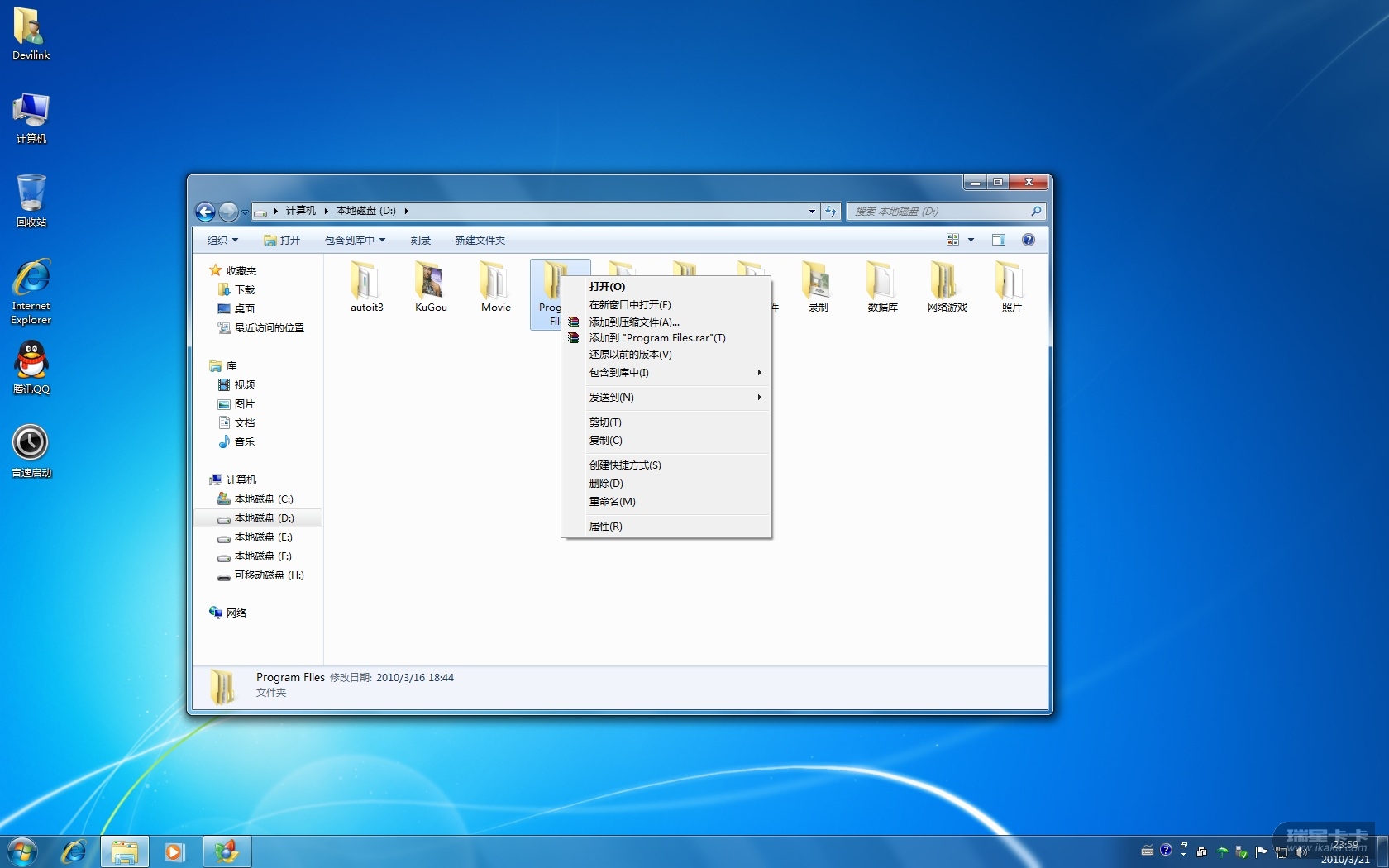Choose 属性(R) from context menu
The height and width of the screenshot is (868, 1389).
pos(606,527)
